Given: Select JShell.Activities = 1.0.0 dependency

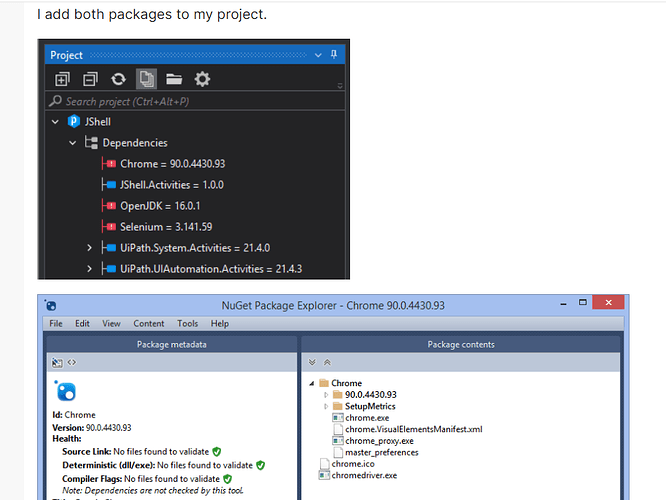Looking at the screenshot, I should pos(172,185).
